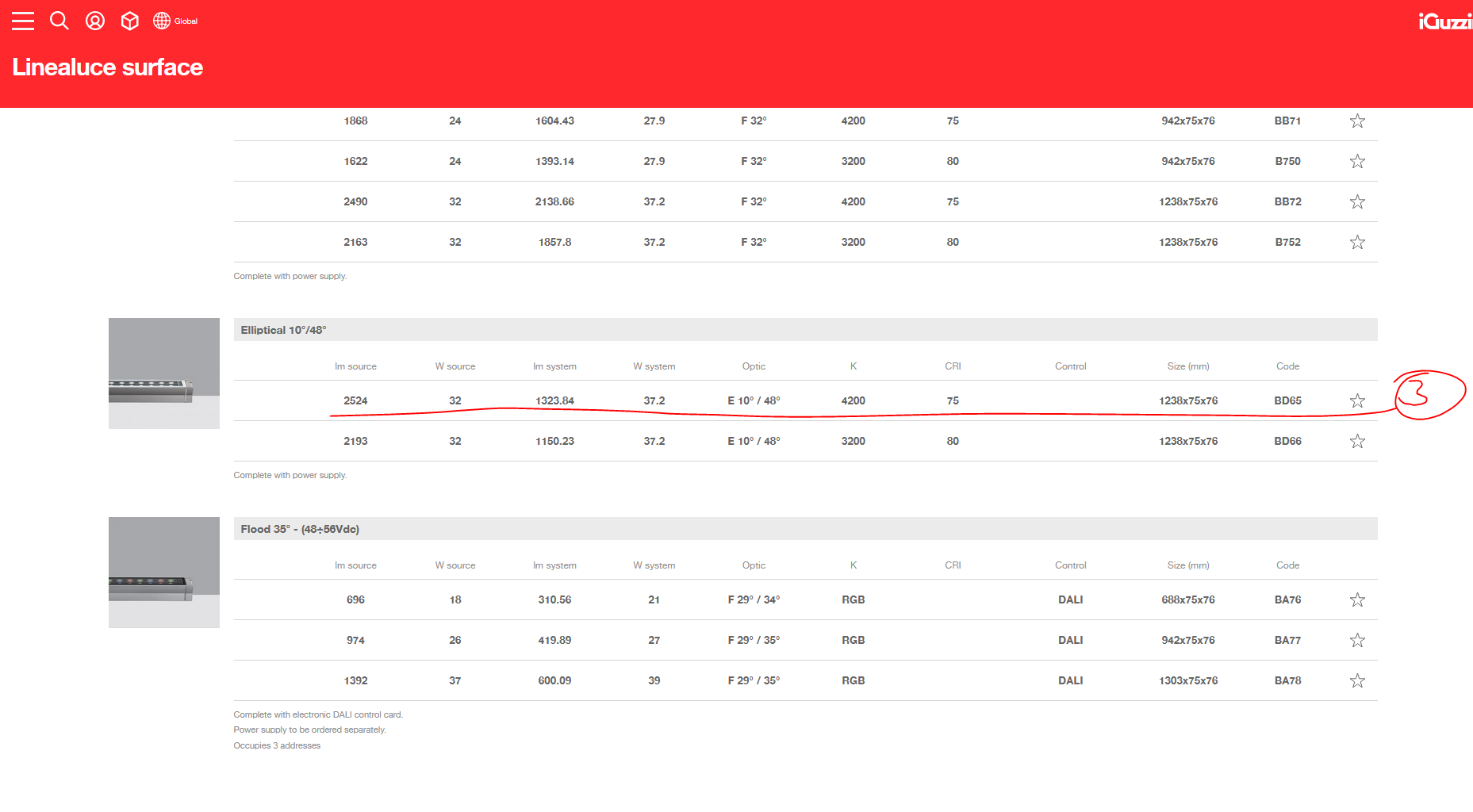Click the 3D box products icon
Image resolution: width=1473 pixels, height=812 pixels.
point(129,21)
